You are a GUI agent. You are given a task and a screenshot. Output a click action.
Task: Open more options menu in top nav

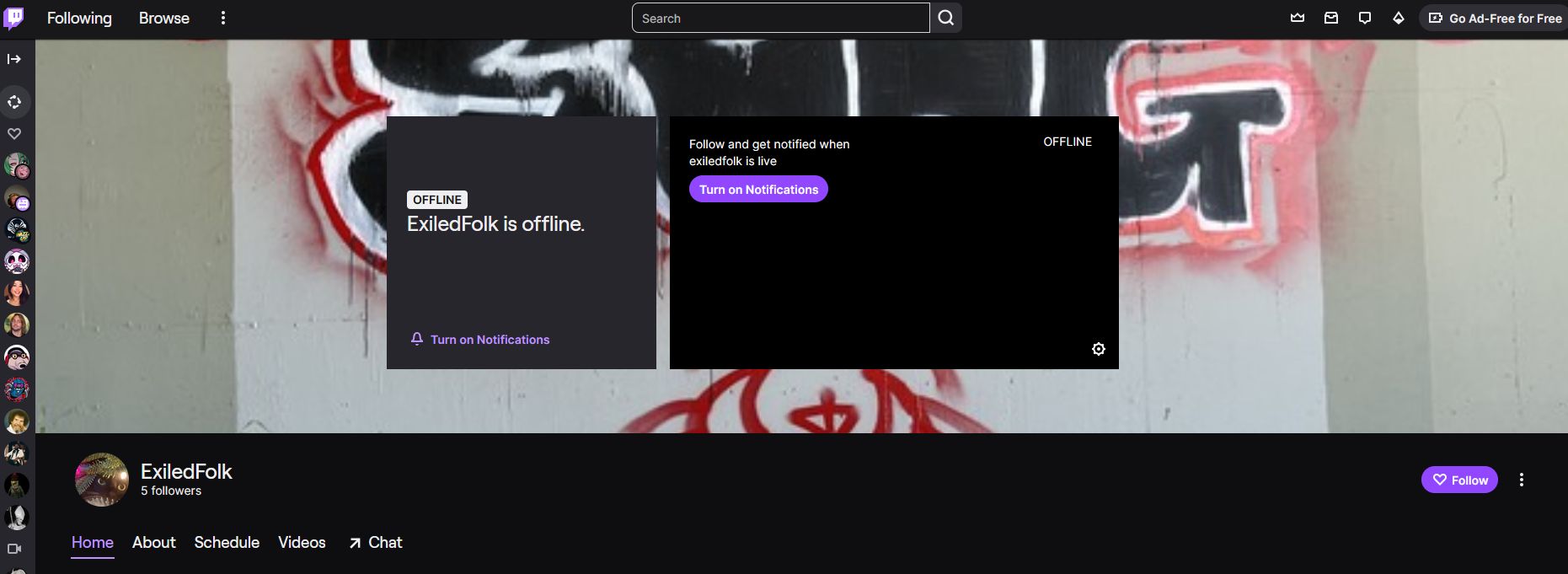click(223, 18)
